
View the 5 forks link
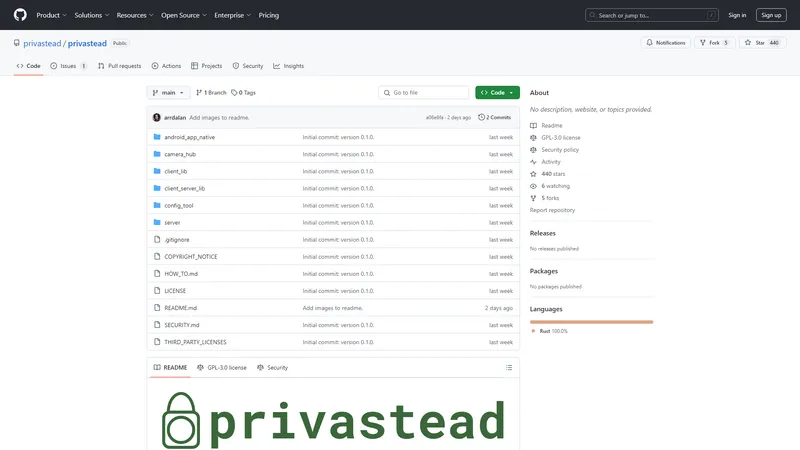click(550, 198)
